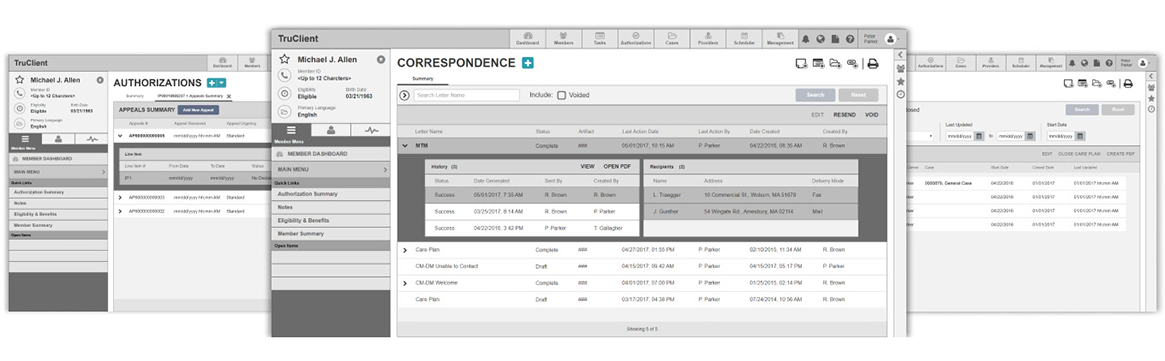Toggle Voided checkbox
1165x361 pixels.
(562, 95)
